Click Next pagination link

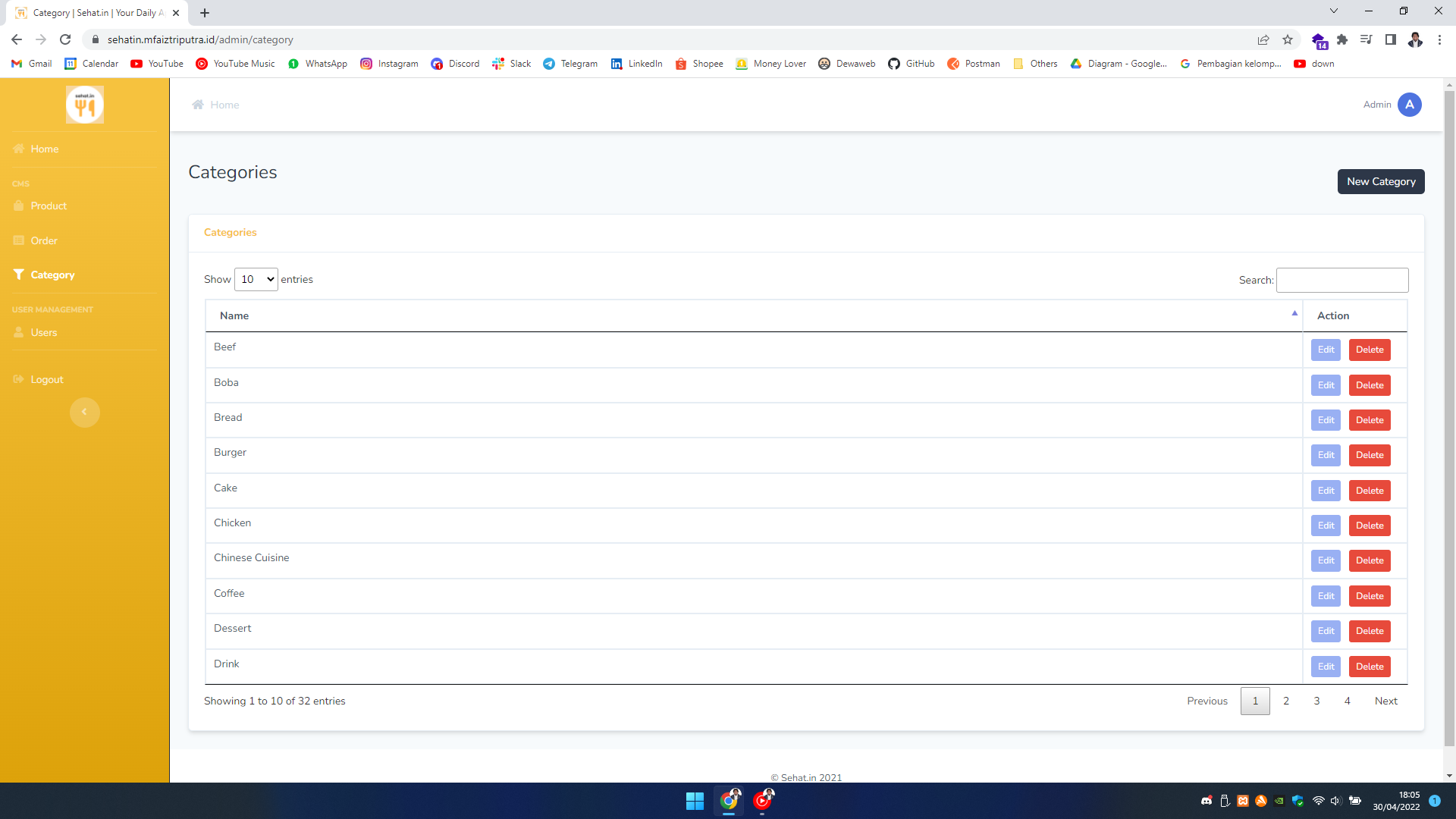(1385, 701)
